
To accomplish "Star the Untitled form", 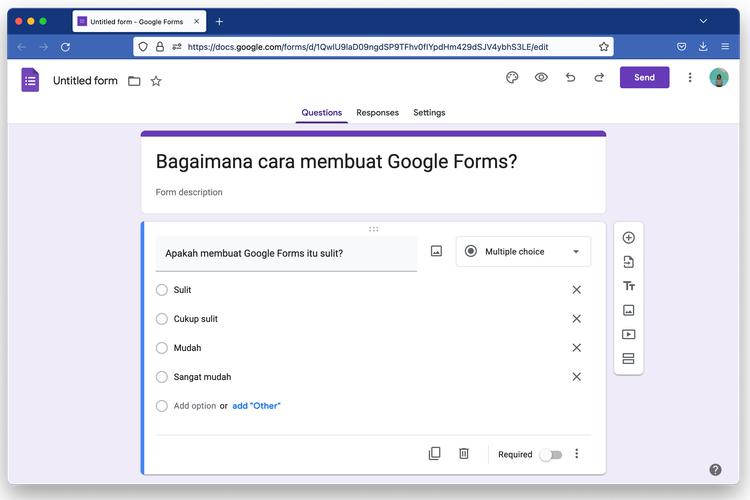I will point(156,81).
